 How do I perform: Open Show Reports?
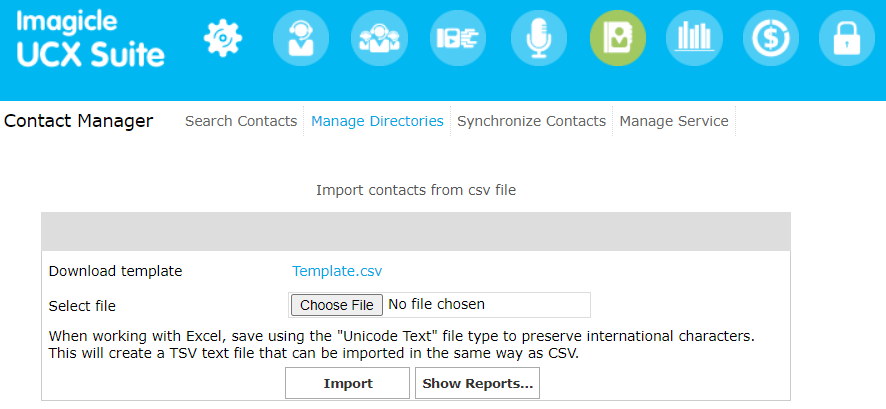[x=478, y=383]
